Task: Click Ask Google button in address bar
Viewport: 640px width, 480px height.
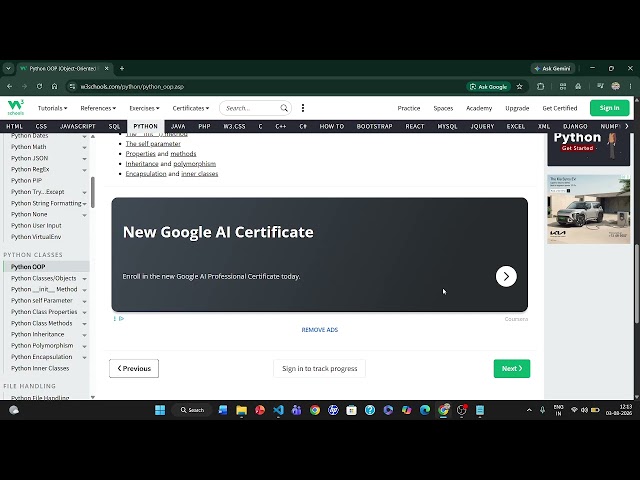Action: point(489,87)
